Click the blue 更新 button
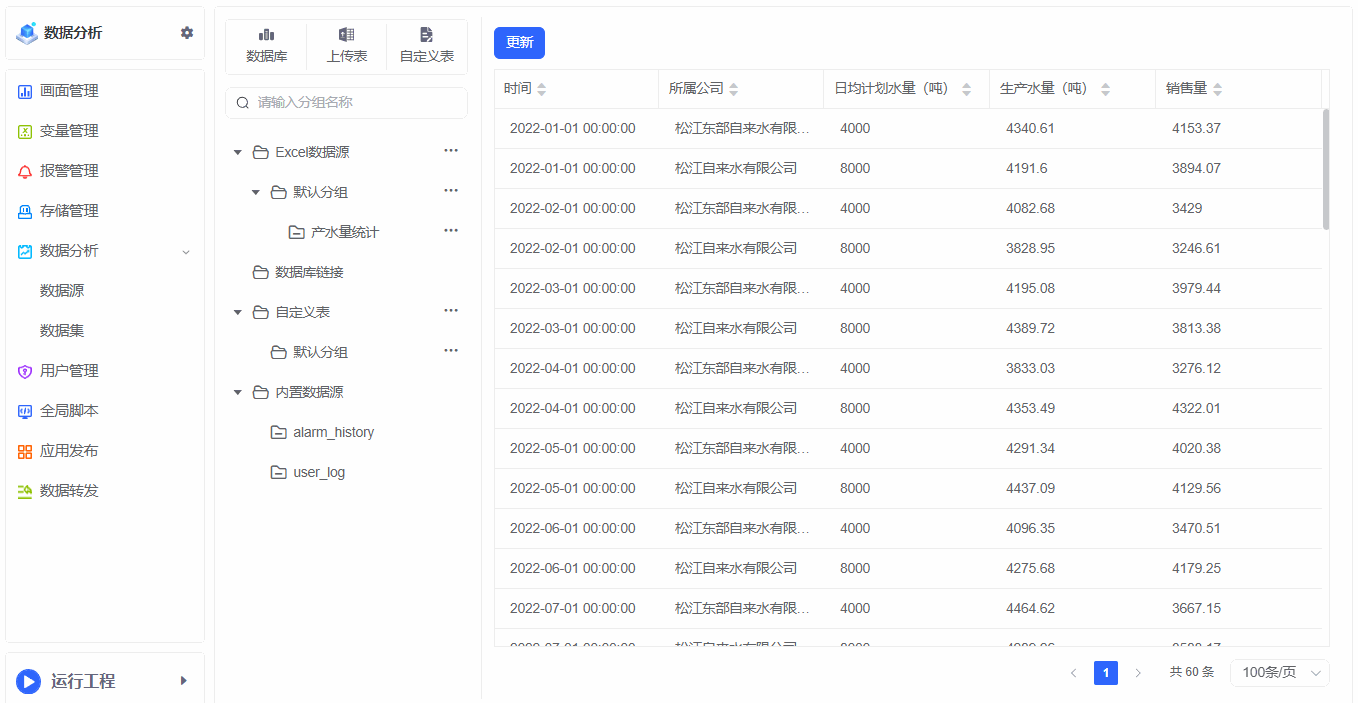Screen dimensions: 1358x703 click(x=519, y=43)
